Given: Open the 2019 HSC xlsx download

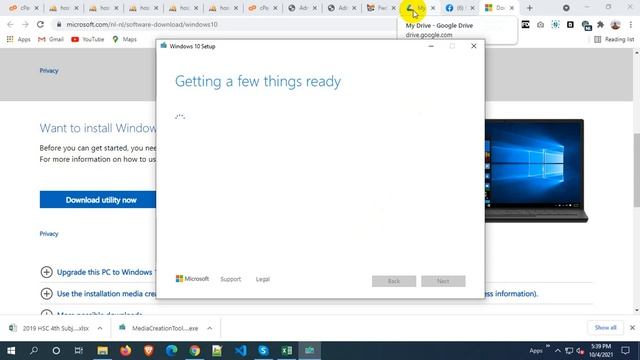Looking at the screenshot, I should [50, 328].
